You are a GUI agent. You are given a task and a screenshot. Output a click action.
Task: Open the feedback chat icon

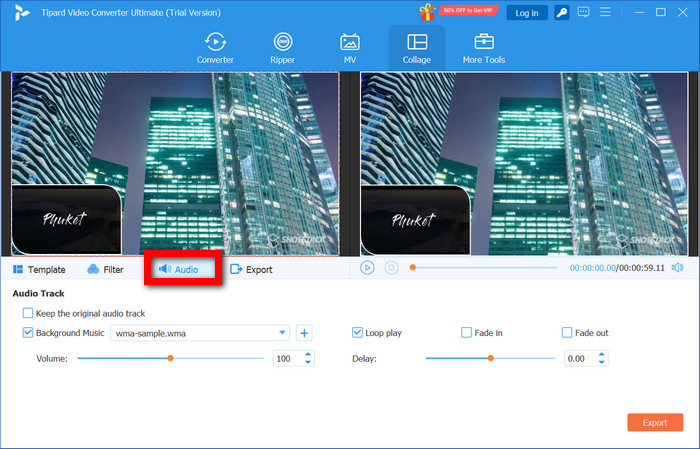click(585, 13)
